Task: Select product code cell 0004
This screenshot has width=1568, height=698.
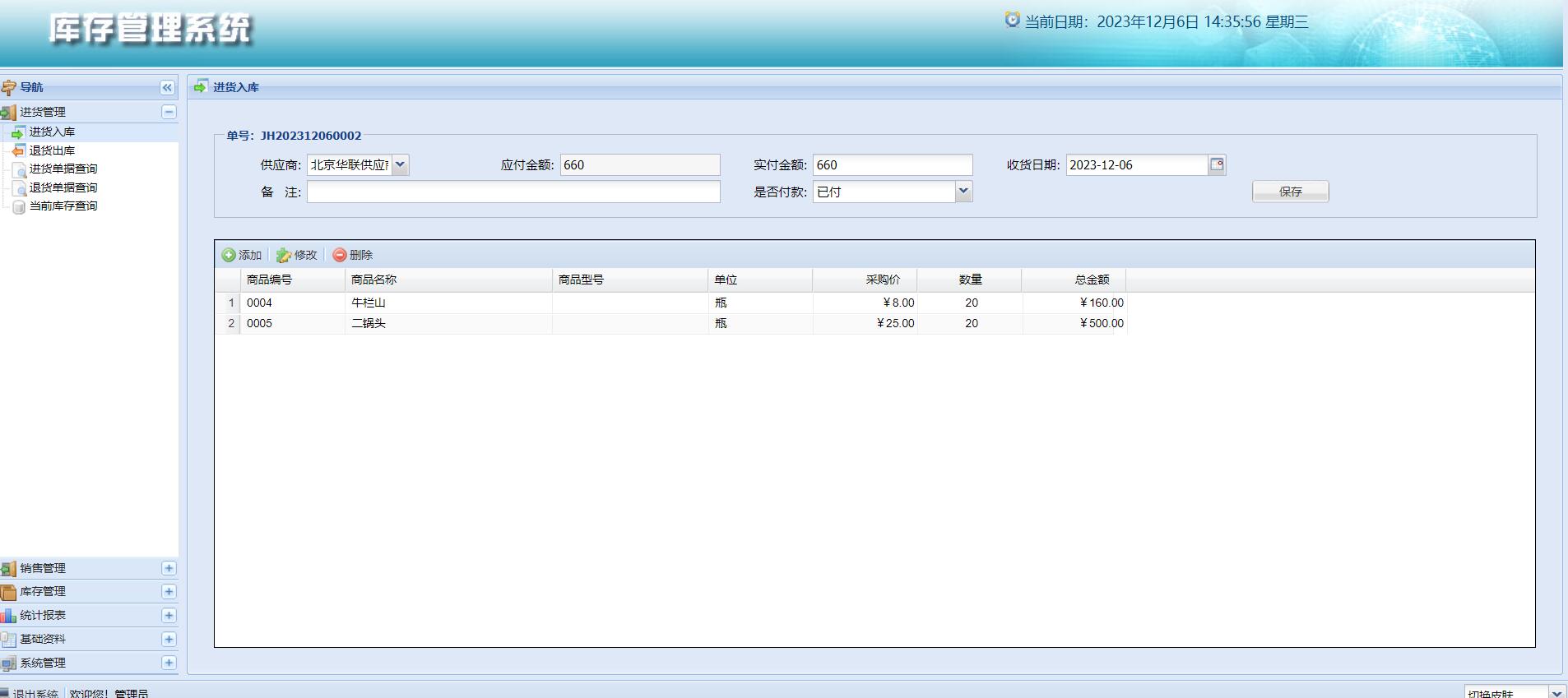Action: [x=292, y=303]
